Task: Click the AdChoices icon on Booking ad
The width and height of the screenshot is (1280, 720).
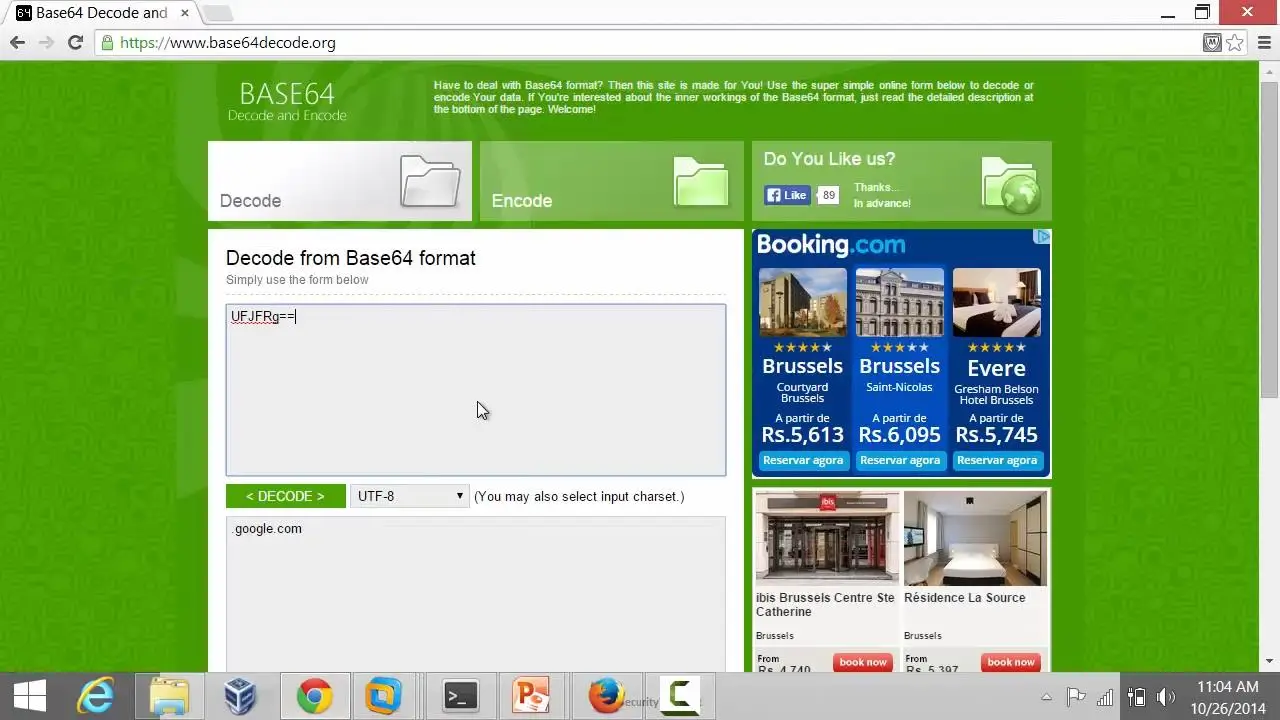Action: click(1042, 237)
